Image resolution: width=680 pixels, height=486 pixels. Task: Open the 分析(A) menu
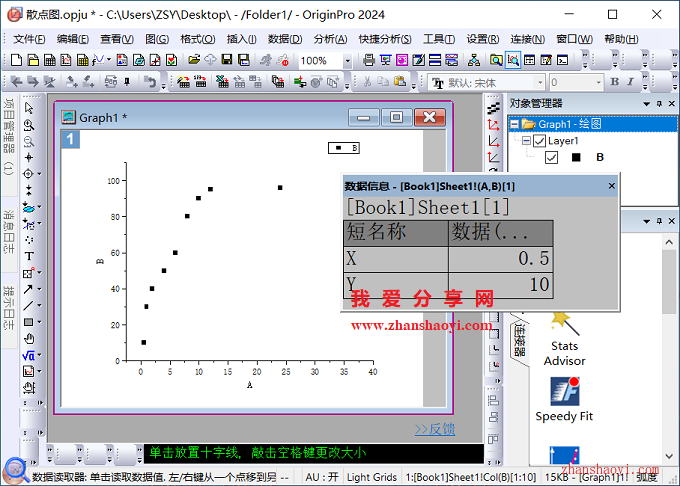click(330, 39)
